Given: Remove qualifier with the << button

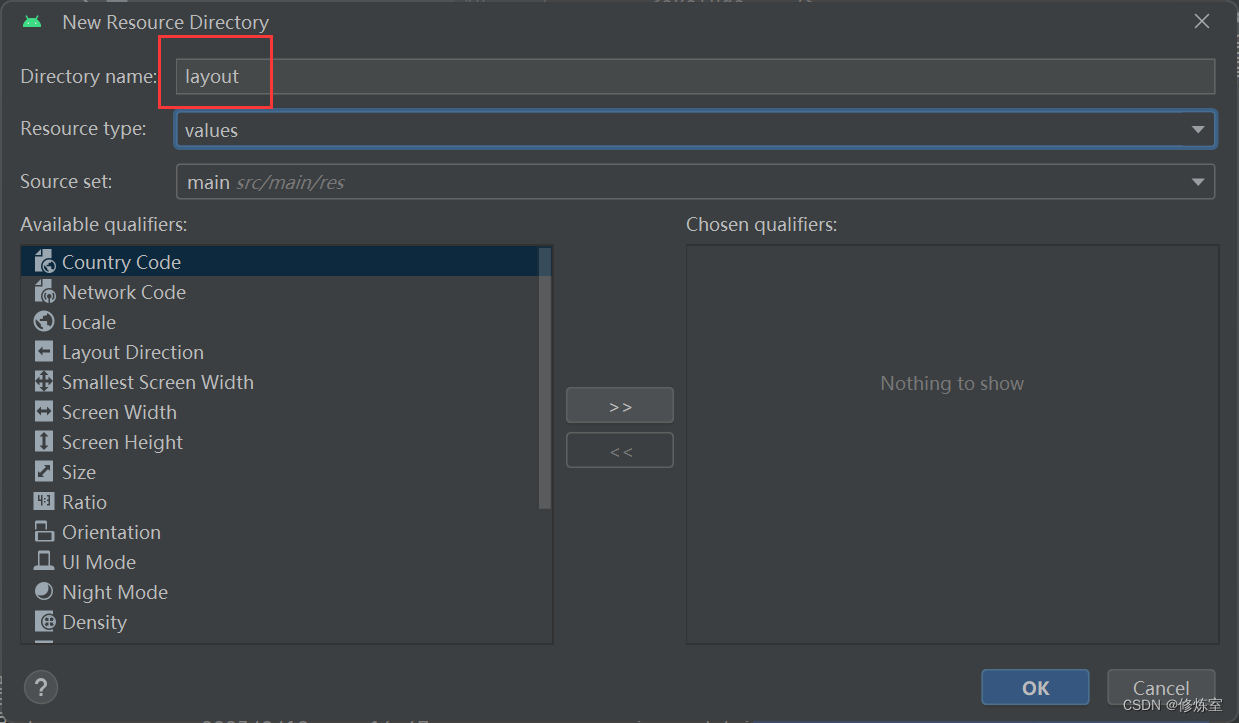Looking at the screenshot, I should [x=620, y=451].
